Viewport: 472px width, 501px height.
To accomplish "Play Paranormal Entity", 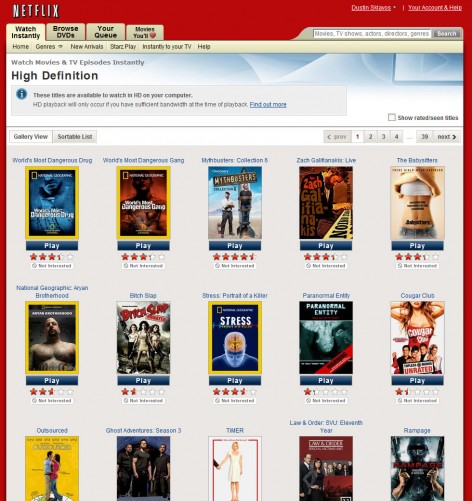I will tap(326, 381).
